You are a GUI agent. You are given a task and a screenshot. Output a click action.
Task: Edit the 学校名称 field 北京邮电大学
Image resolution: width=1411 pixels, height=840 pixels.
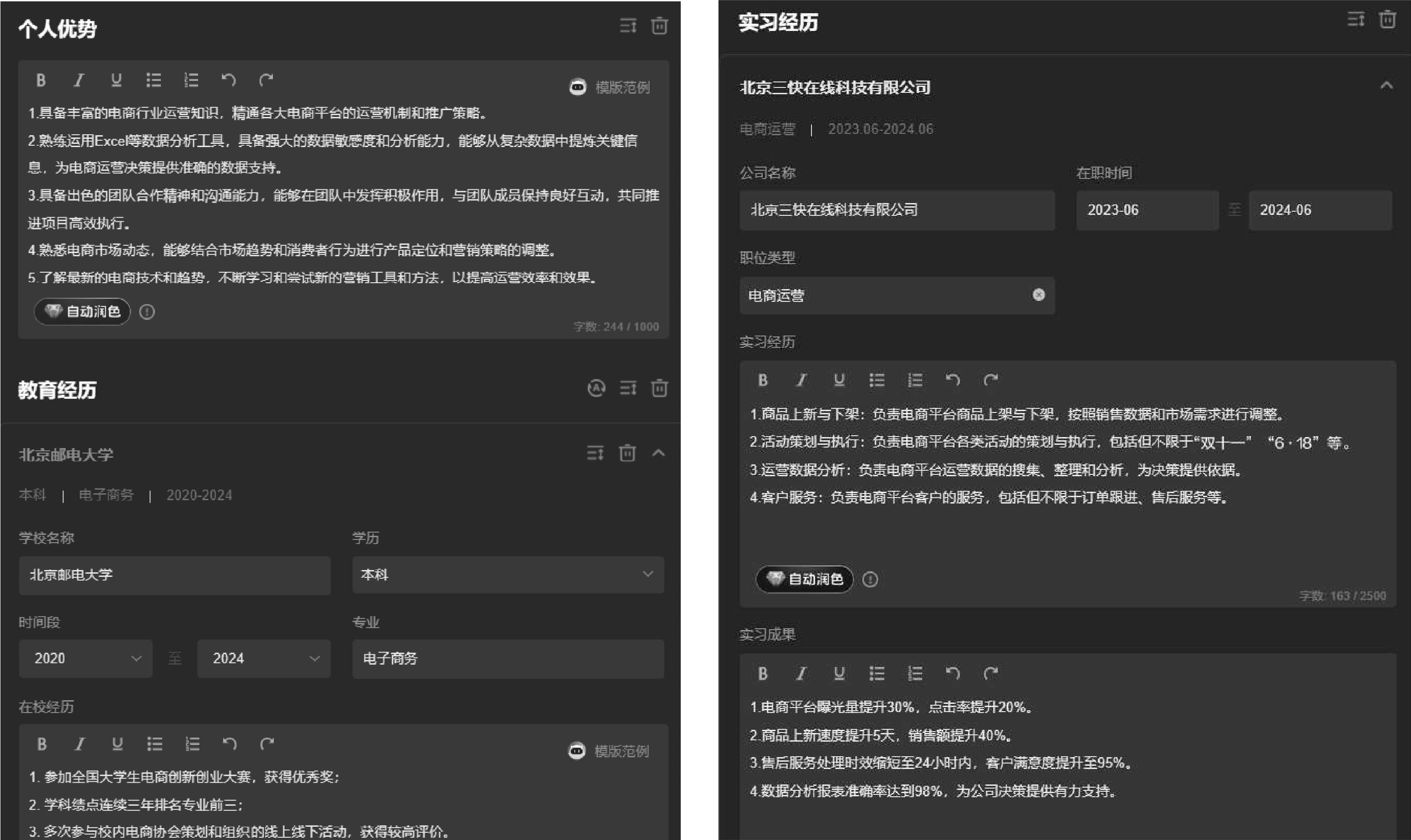[174, 575]
